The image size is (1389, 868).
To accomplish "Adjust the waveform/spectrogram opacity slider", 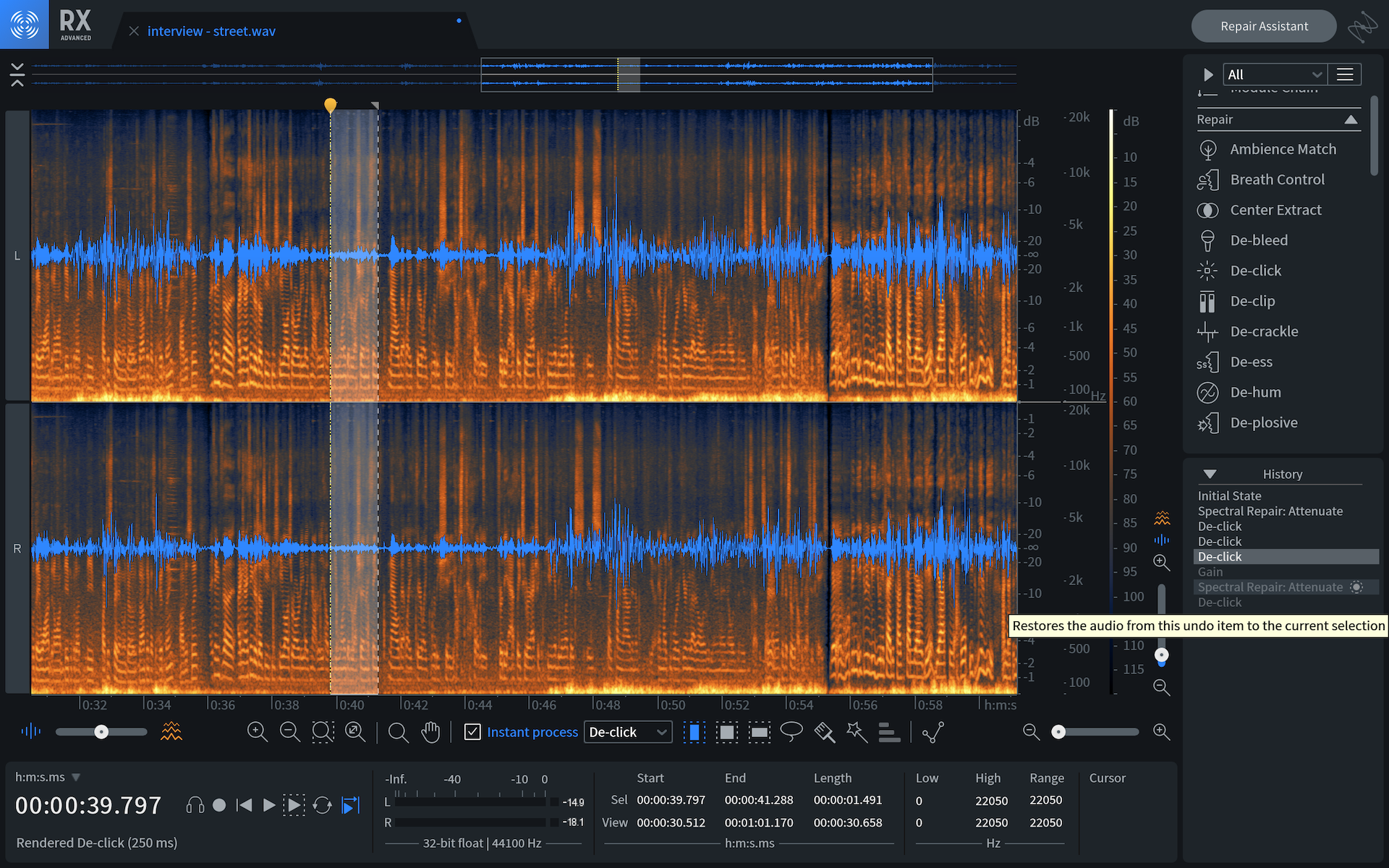I will (101, 732).
